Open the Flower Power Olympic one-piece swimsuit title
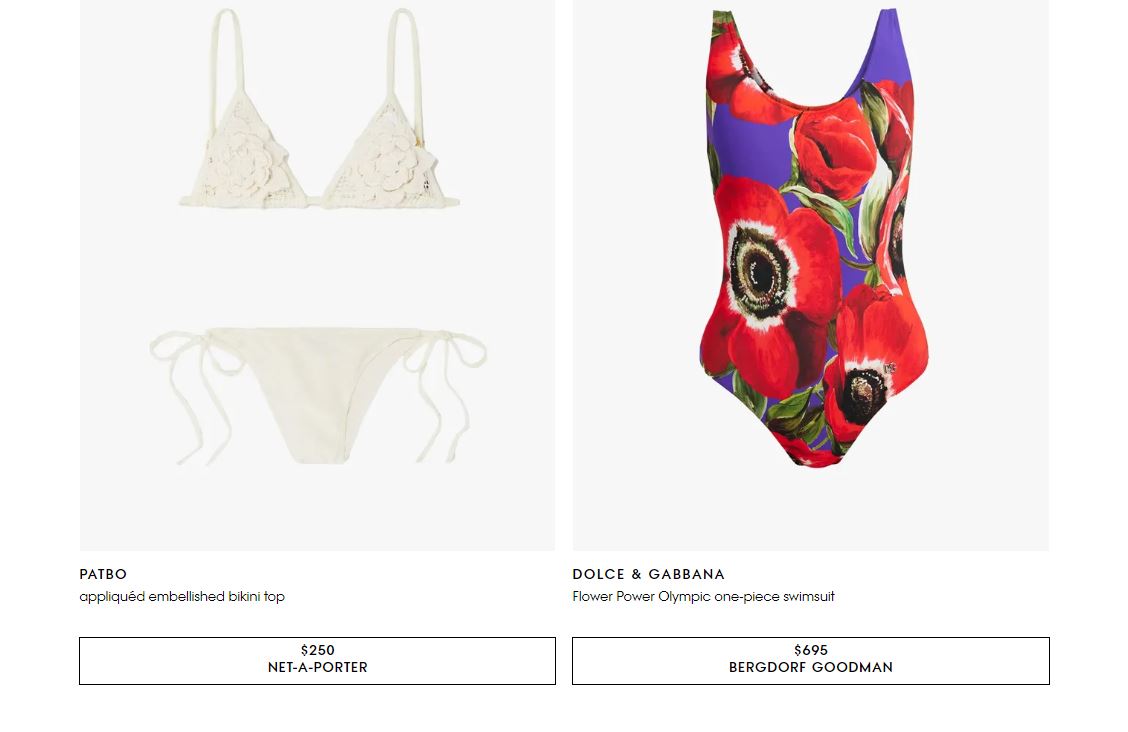The image size is (1128, 732). (704, 597)
